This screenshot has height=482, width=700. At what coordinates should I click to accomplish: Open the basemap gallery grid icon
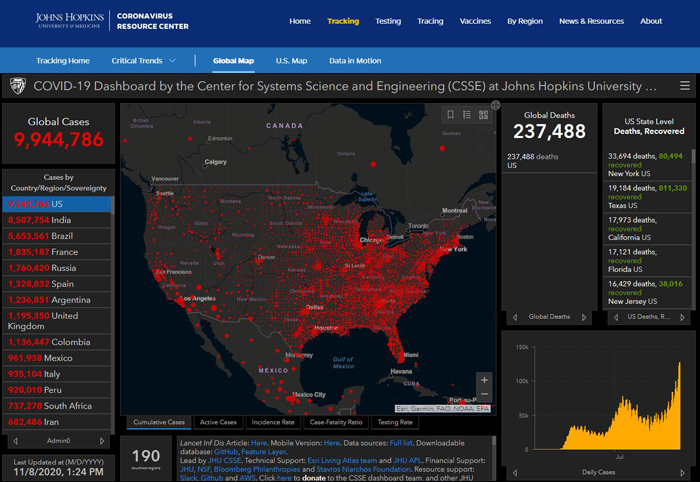[483, 115]
